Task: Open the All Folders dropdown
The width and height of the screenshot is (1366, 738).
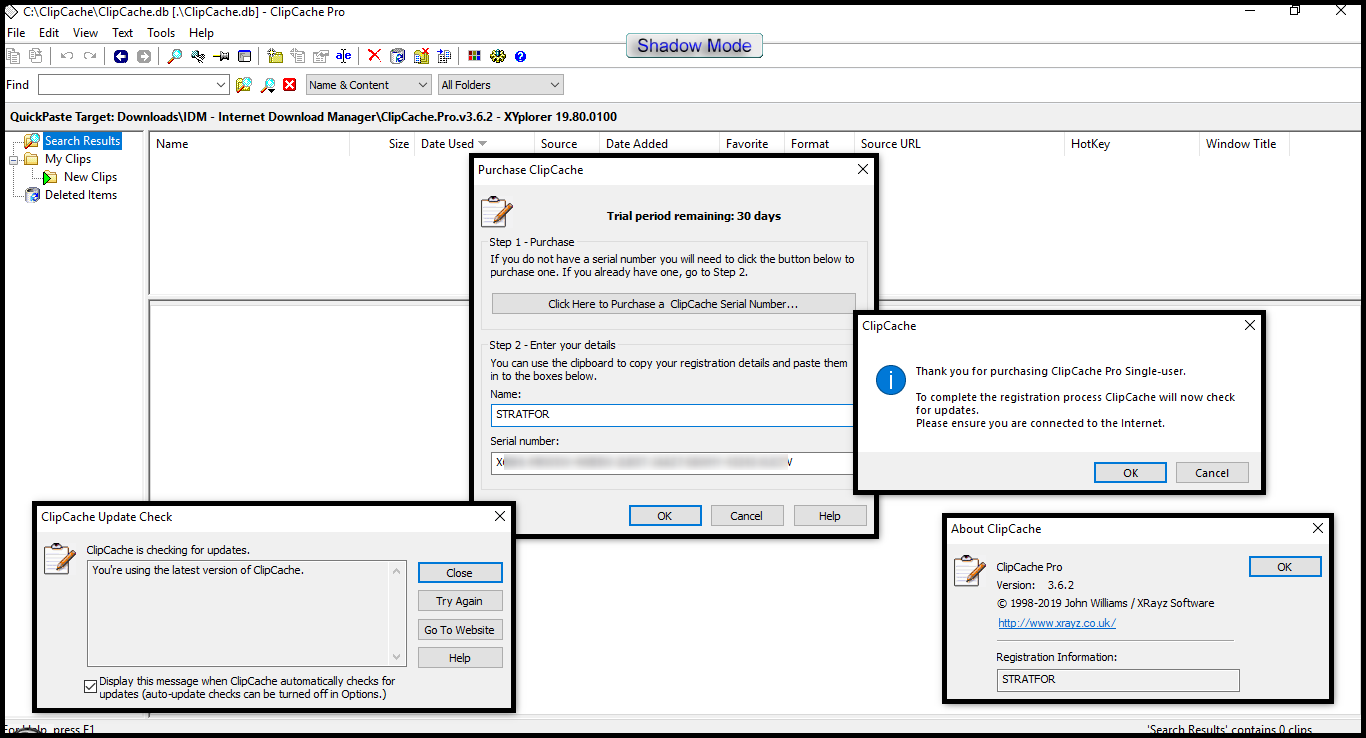Action: [501, 85]
